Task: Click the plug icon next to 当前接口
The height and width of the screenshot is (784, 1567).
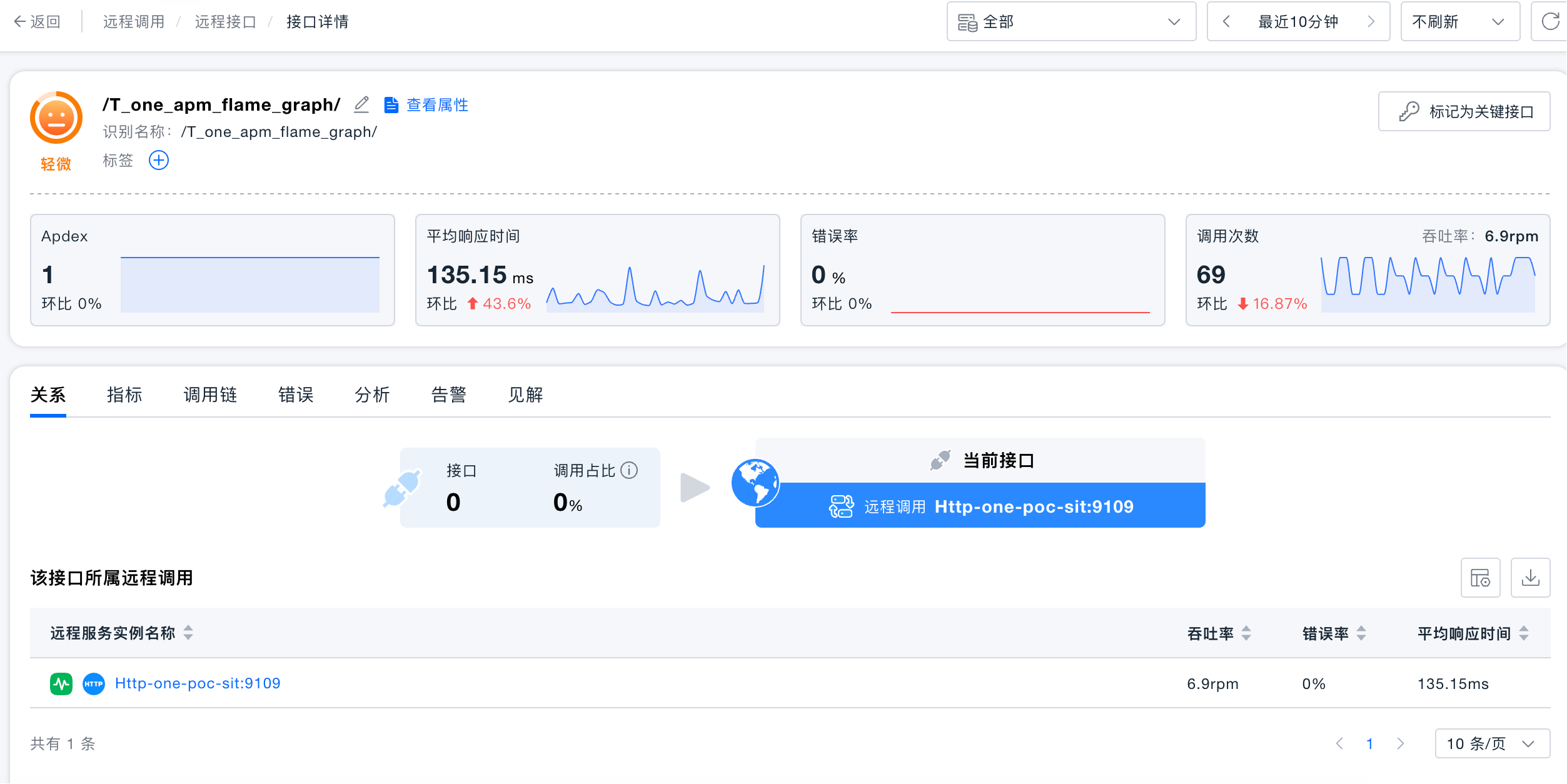Action: point(940,460)
